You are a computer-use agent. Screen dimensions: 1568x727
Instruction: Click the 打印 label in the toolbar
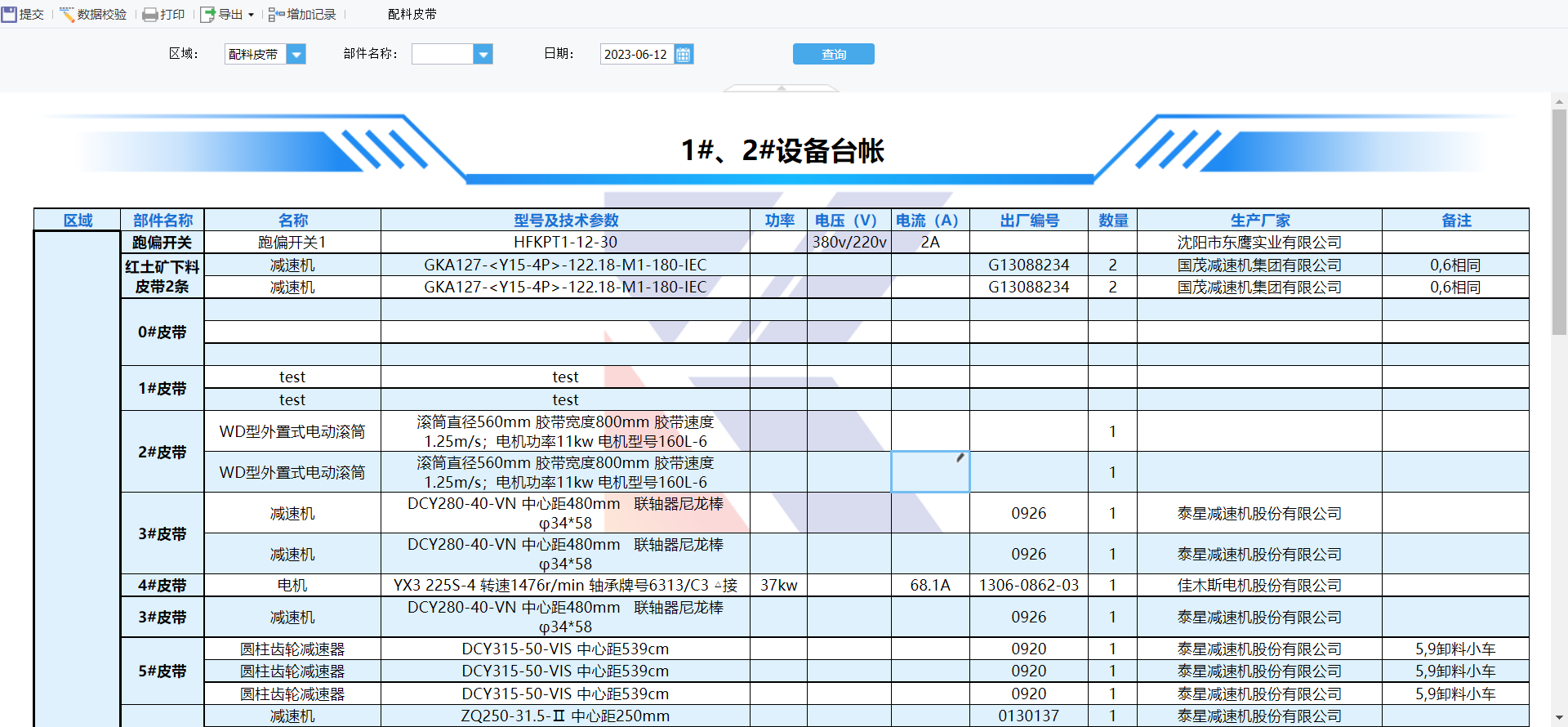point(171,14)
